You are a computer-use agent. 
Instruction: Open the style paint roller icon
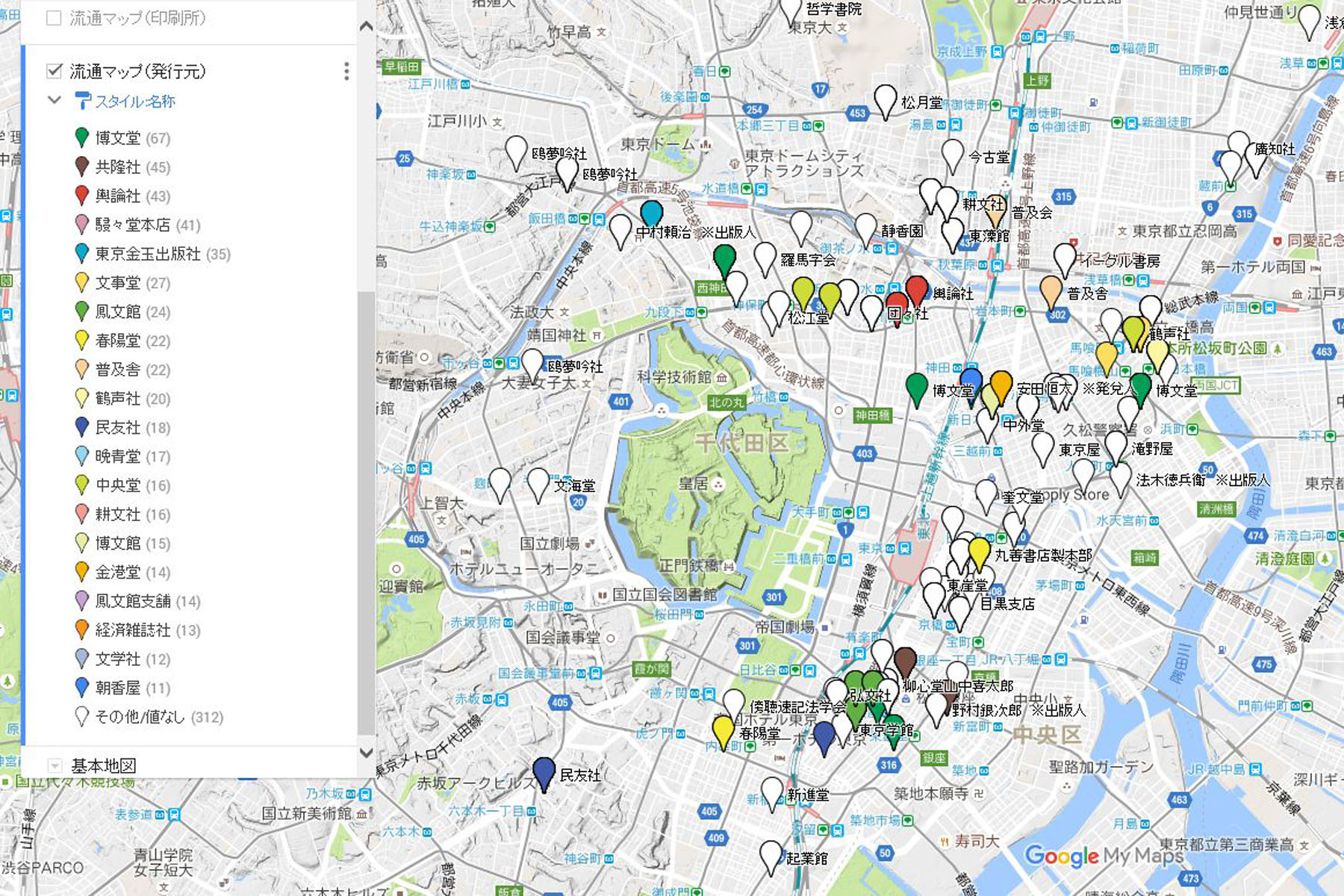[83, 101]
